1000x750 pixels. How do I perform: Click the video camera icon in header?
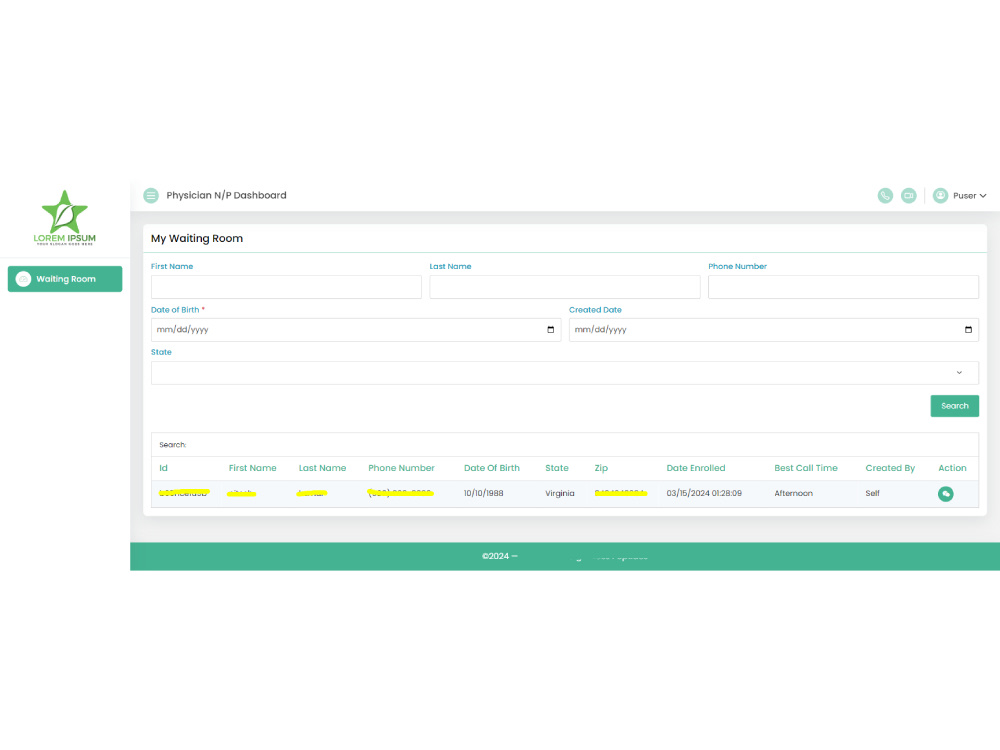pos(908,196)
